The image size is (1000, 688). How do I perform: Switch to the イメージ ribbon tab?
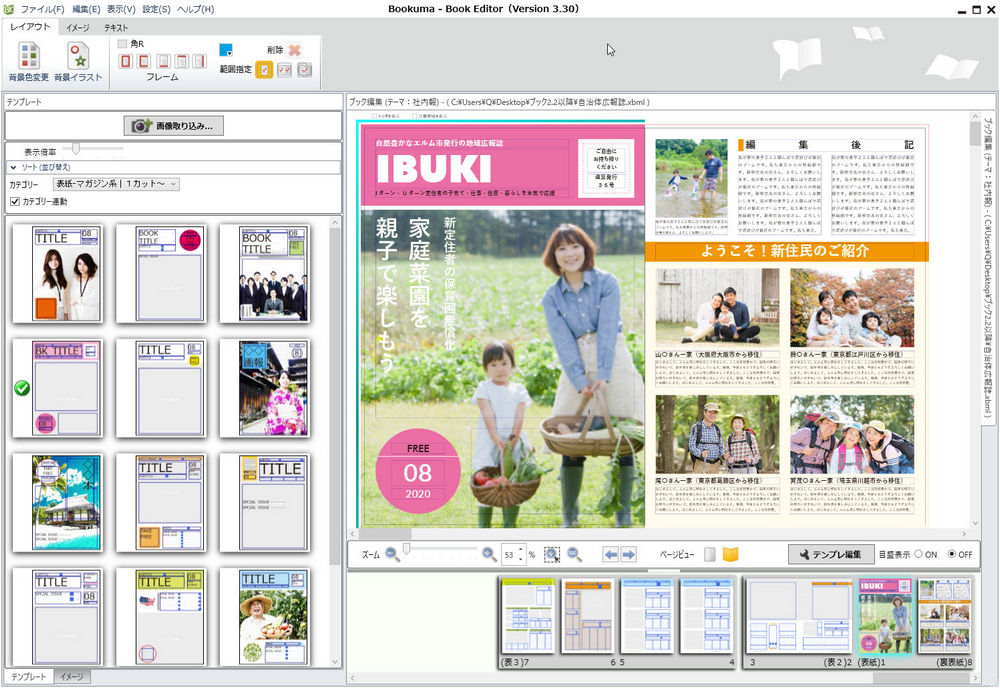[77, 28]
